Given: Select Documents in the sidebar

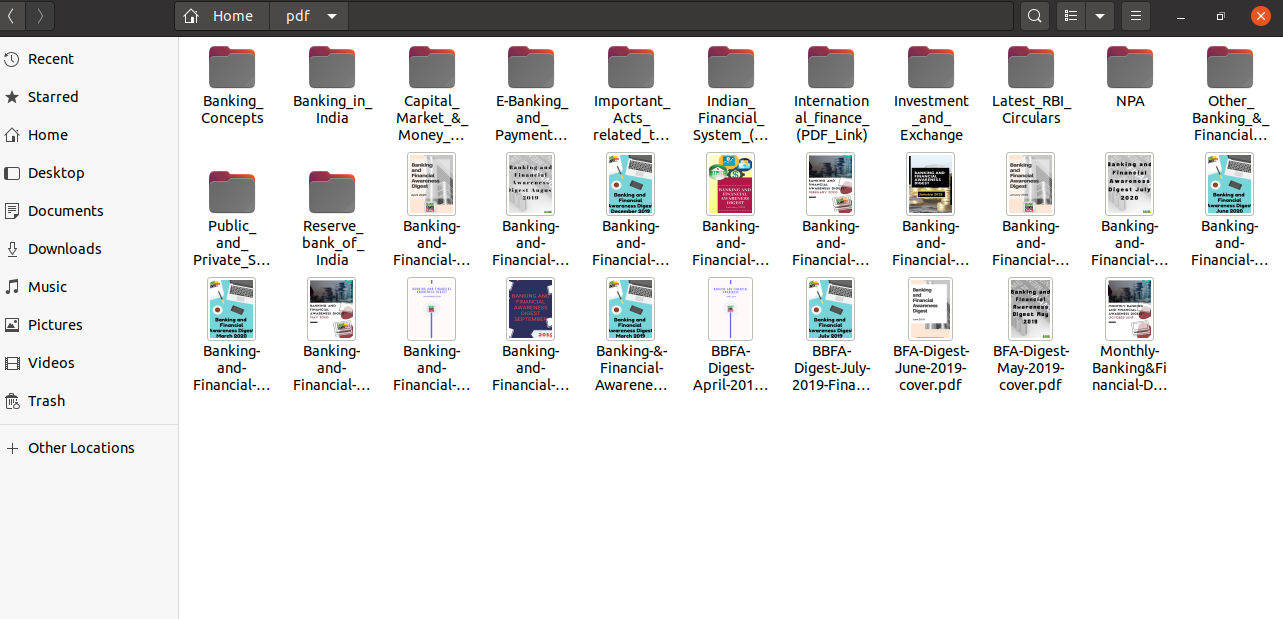Looking at the screenshot, I should click(x=64, y=210).
